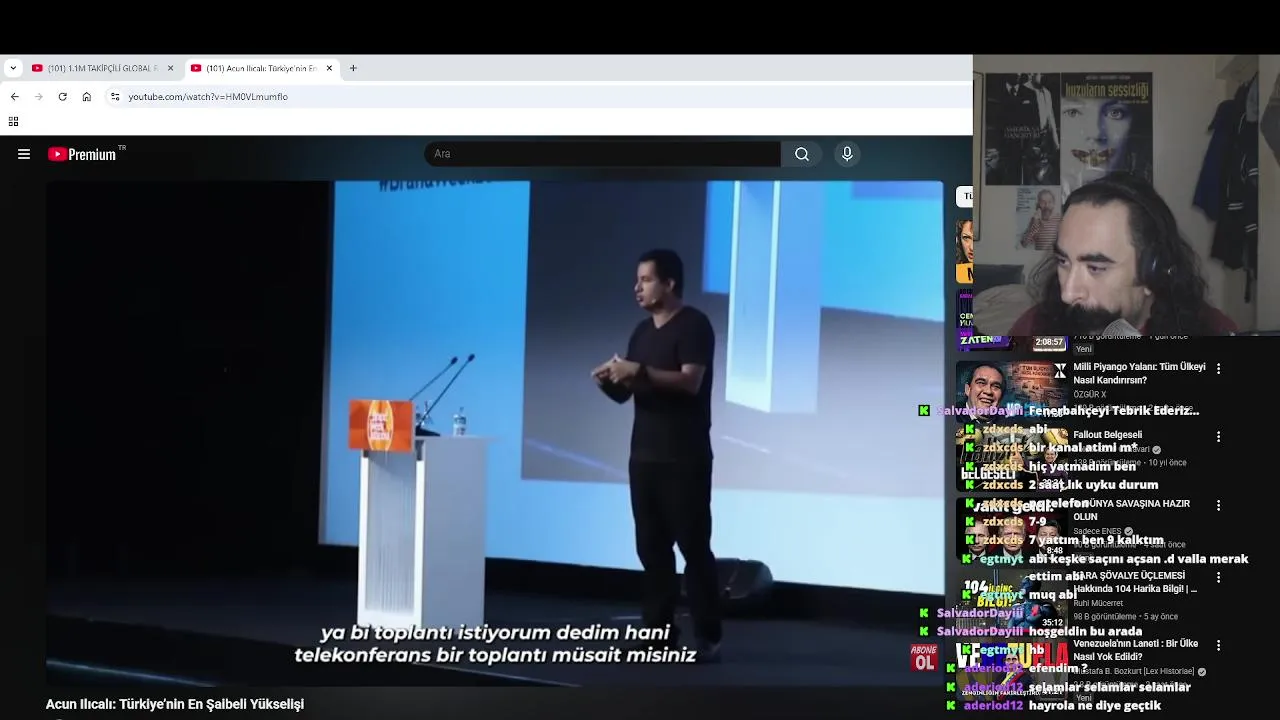Click chat message 'Fenerbahçeyi Tebrik Ederiz'
The image size is (1280, 720).
point(1113,411)
